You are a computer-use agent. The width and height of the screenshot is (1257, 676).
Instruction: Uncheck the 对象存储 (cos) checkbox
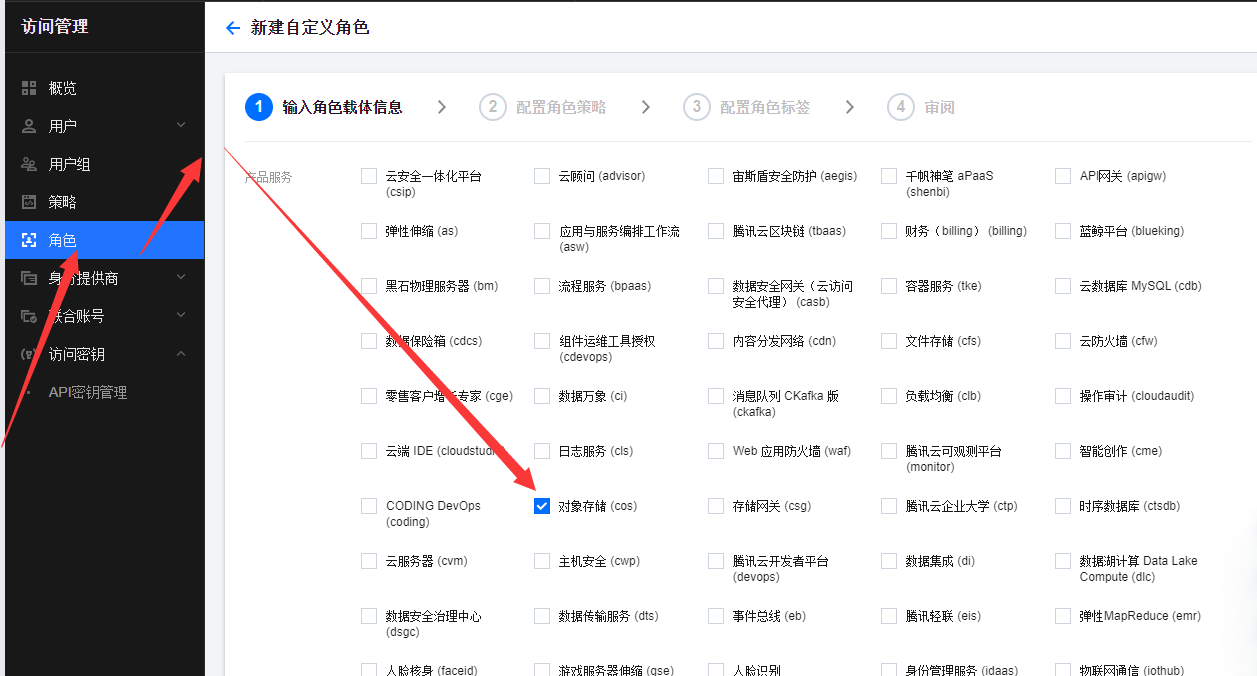click(x=542, y=506)
